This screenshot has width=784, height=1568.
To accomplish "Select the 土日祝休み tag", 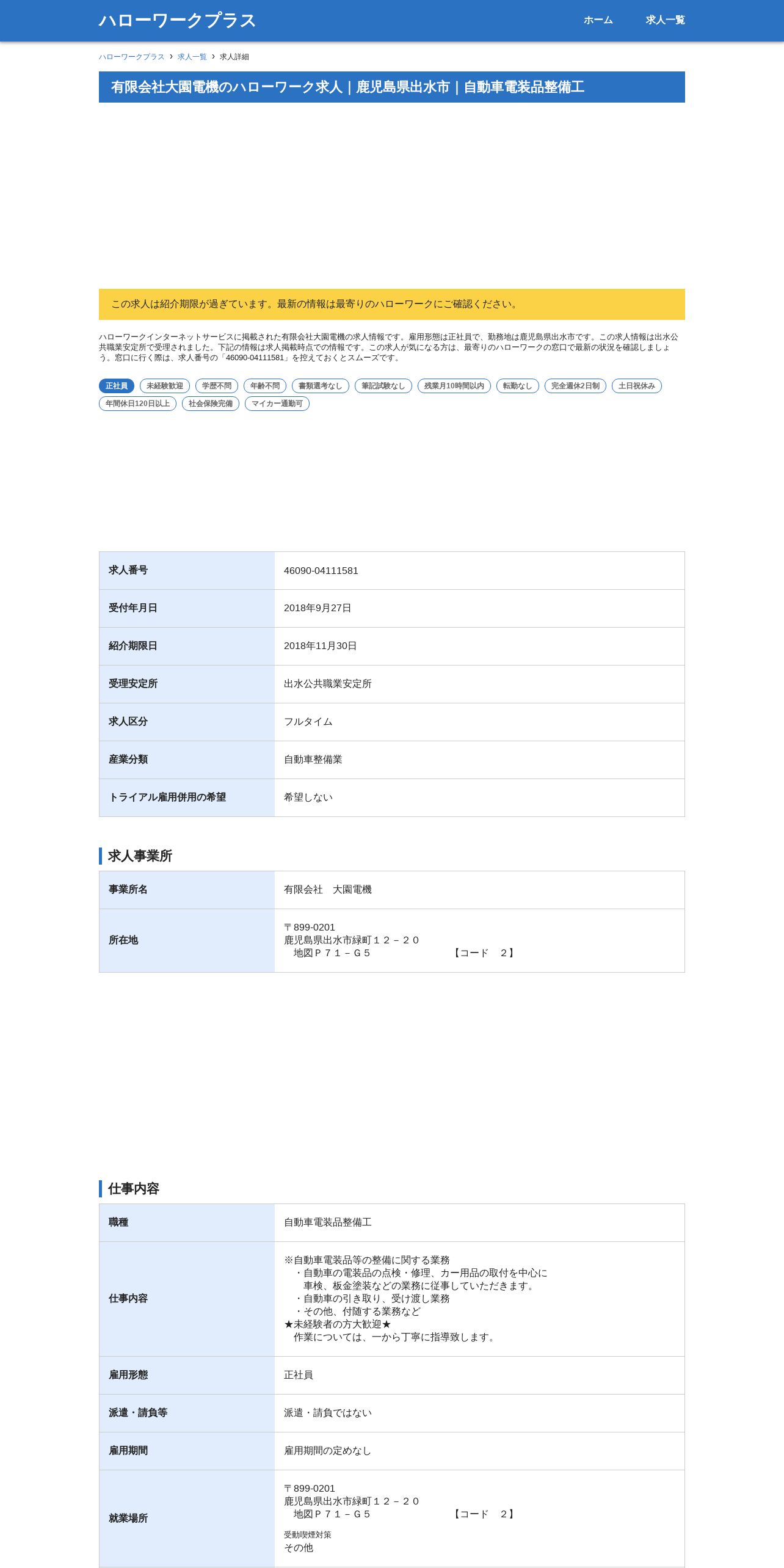I will click(x=637, y=386).
